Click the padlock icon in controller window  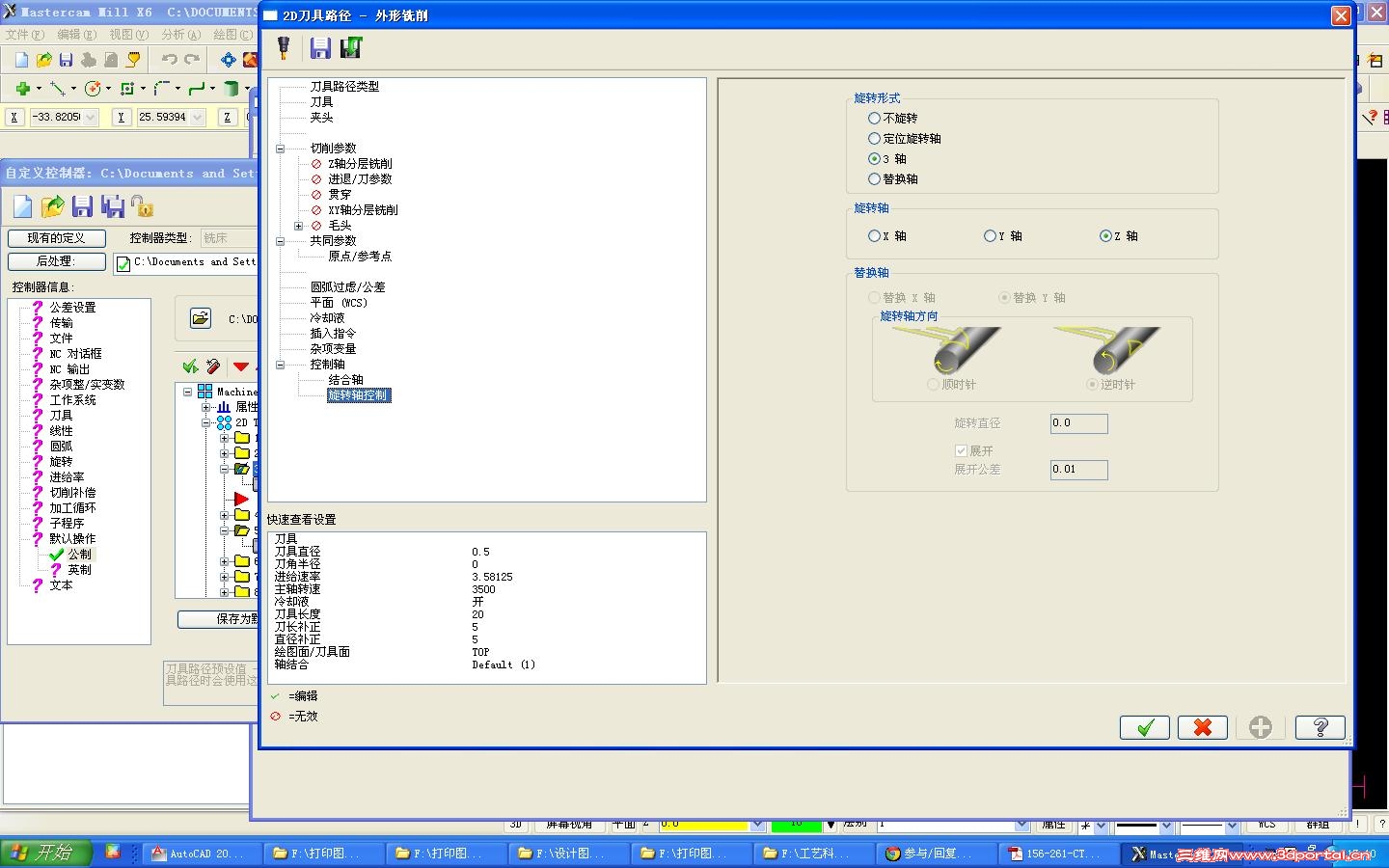[142, 206]
